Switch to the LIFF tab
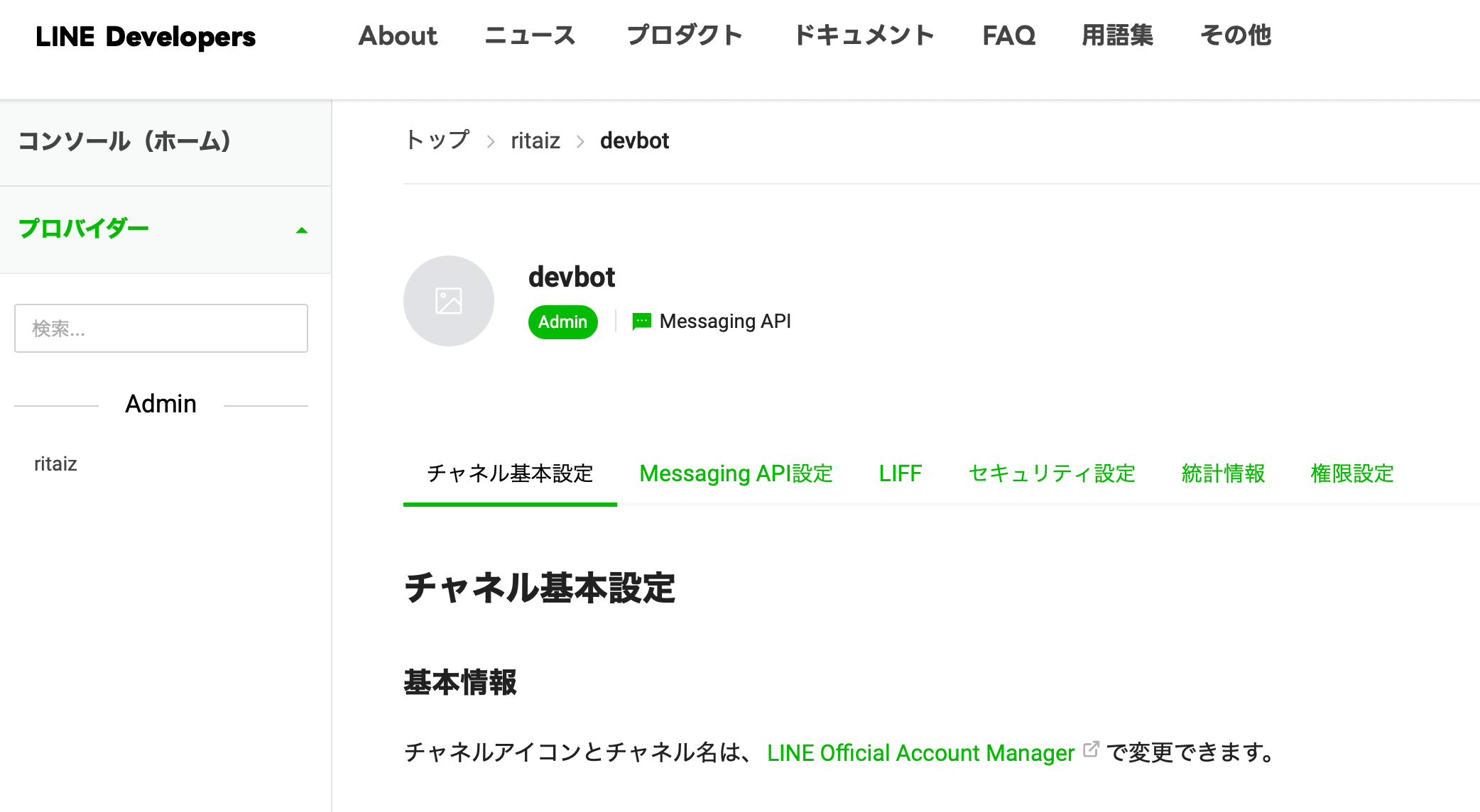Image resolution: width=1480 pixels, height=812 pixels. [x=900, y=473]
